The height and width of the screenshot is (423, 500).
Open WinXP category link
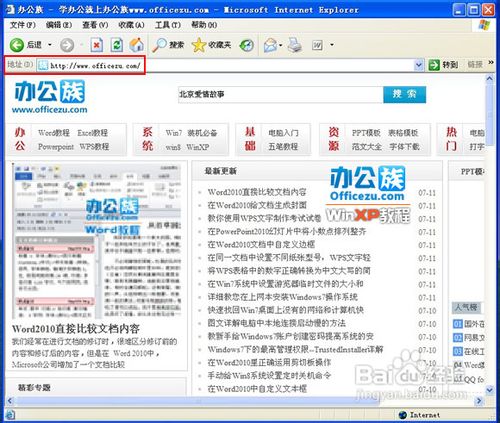pyautogui.click(x=198, y=147)
